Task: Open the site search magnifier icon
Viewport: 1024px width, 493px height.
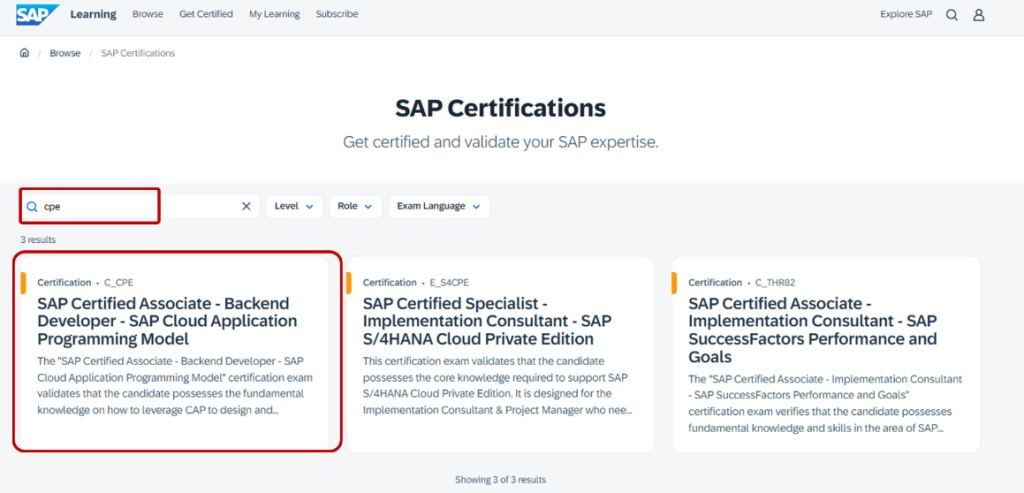Action: [x=952, y=15]
